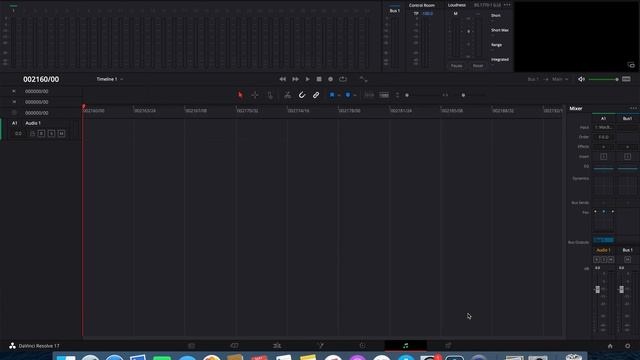Screen dimensions: 640x360
Task: Start playback with the play button
Action: click(x=307, y=79)
